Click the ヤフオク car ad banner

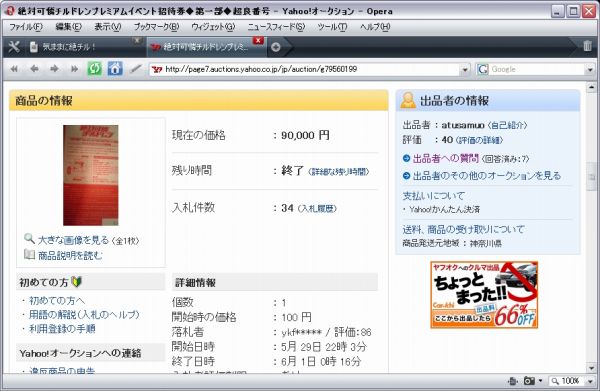click(x=484, y=295)
